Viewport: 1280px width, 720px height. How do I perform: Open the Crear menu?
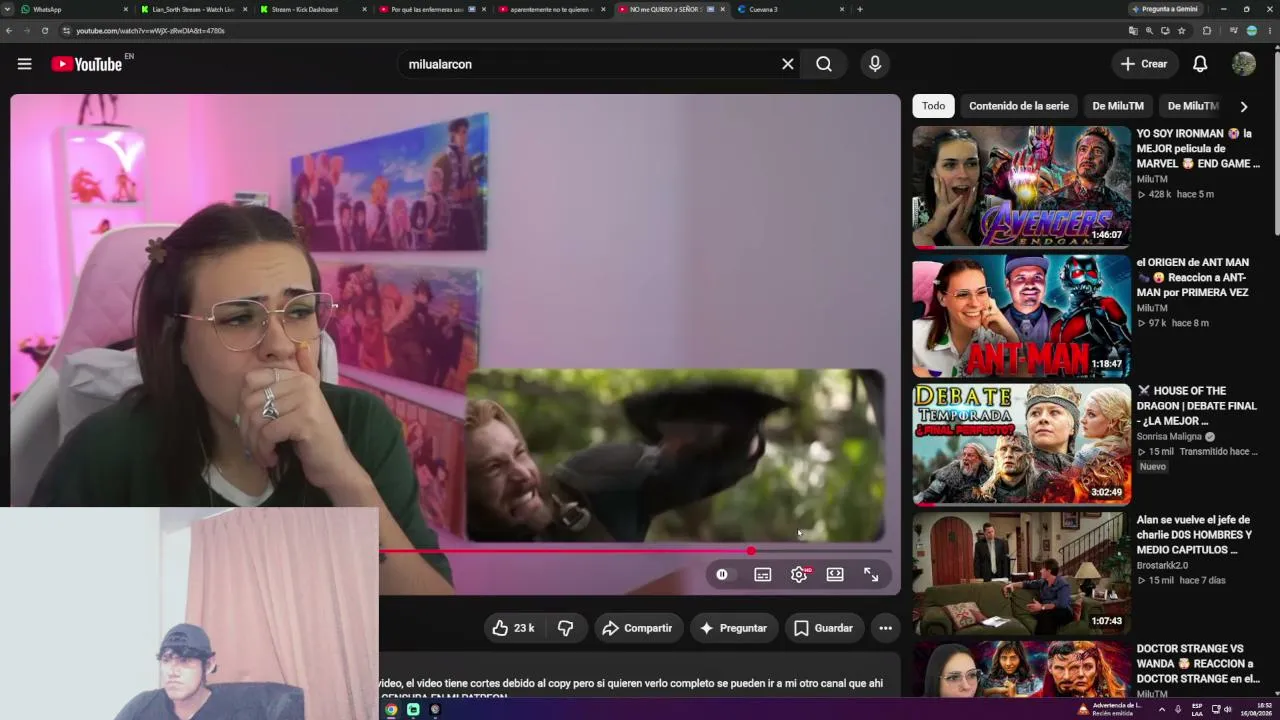tap(1144, 64)
